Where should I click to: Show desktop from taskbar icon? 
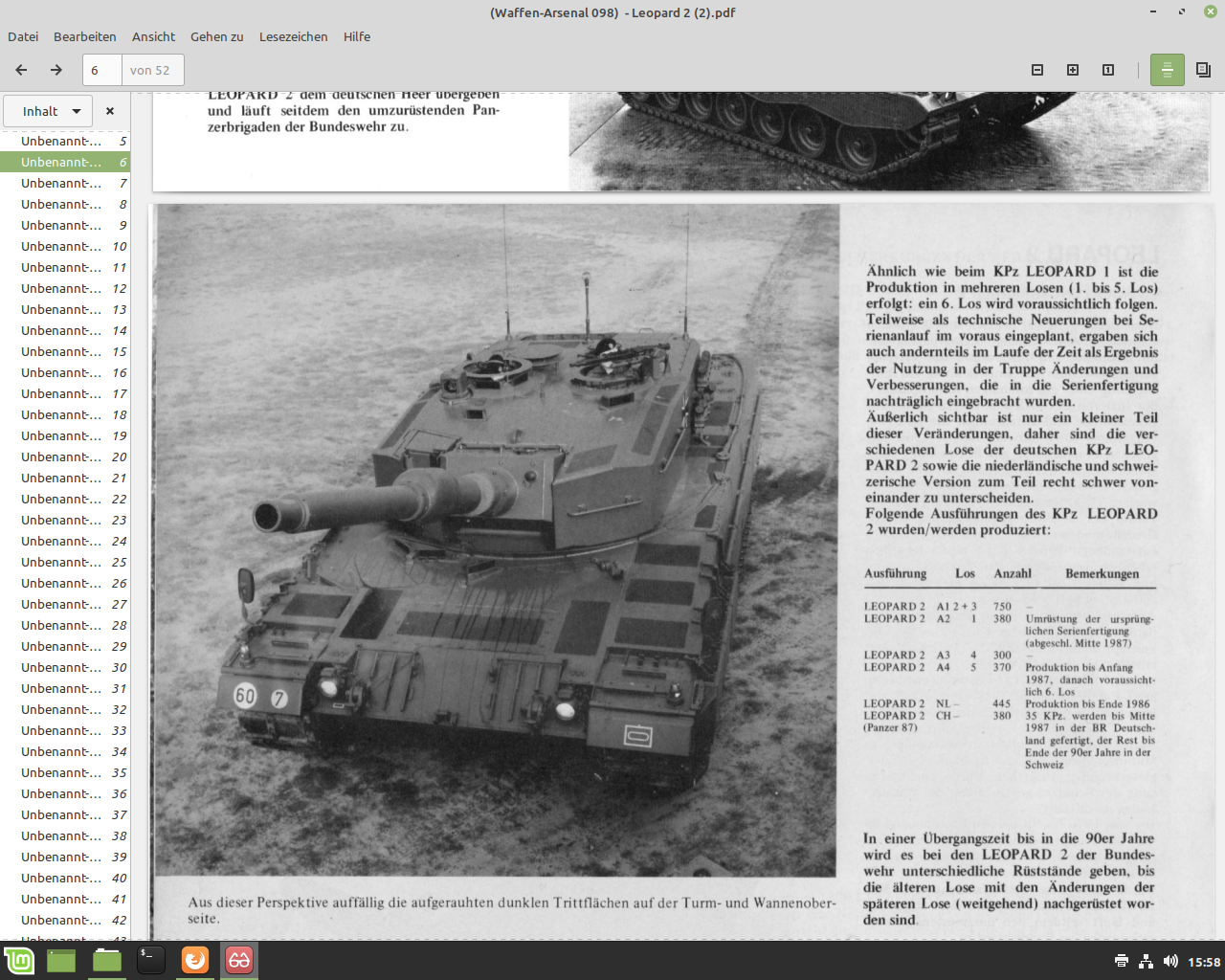pos(61,961)
